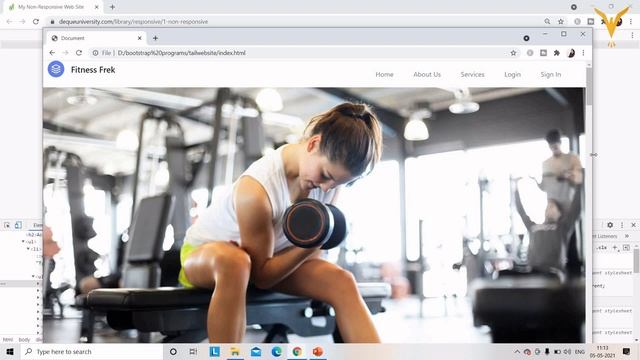Open a new tab in the background Chrome window
The height and width of the screenshot is (360, 640).
(x=112, y=7)
